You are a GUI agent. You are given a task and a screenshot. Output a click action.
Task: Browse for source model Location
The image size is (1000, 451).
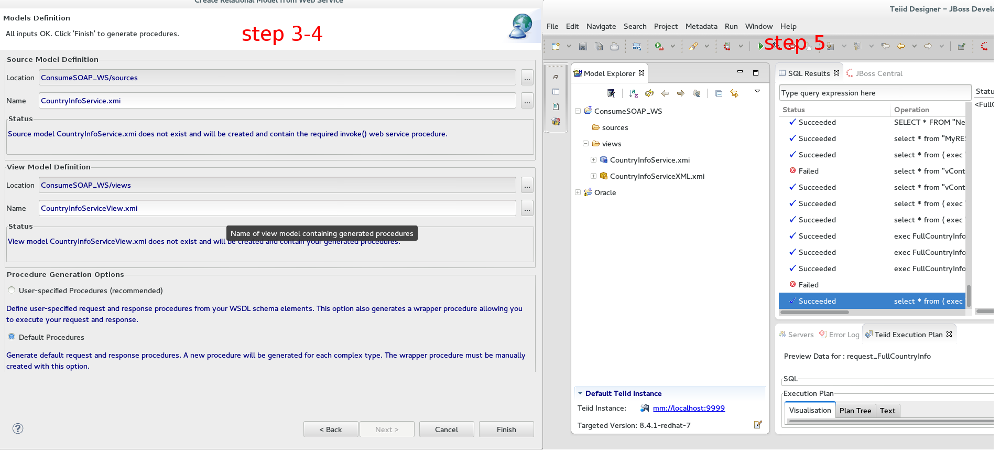click(x=527, y=78)
